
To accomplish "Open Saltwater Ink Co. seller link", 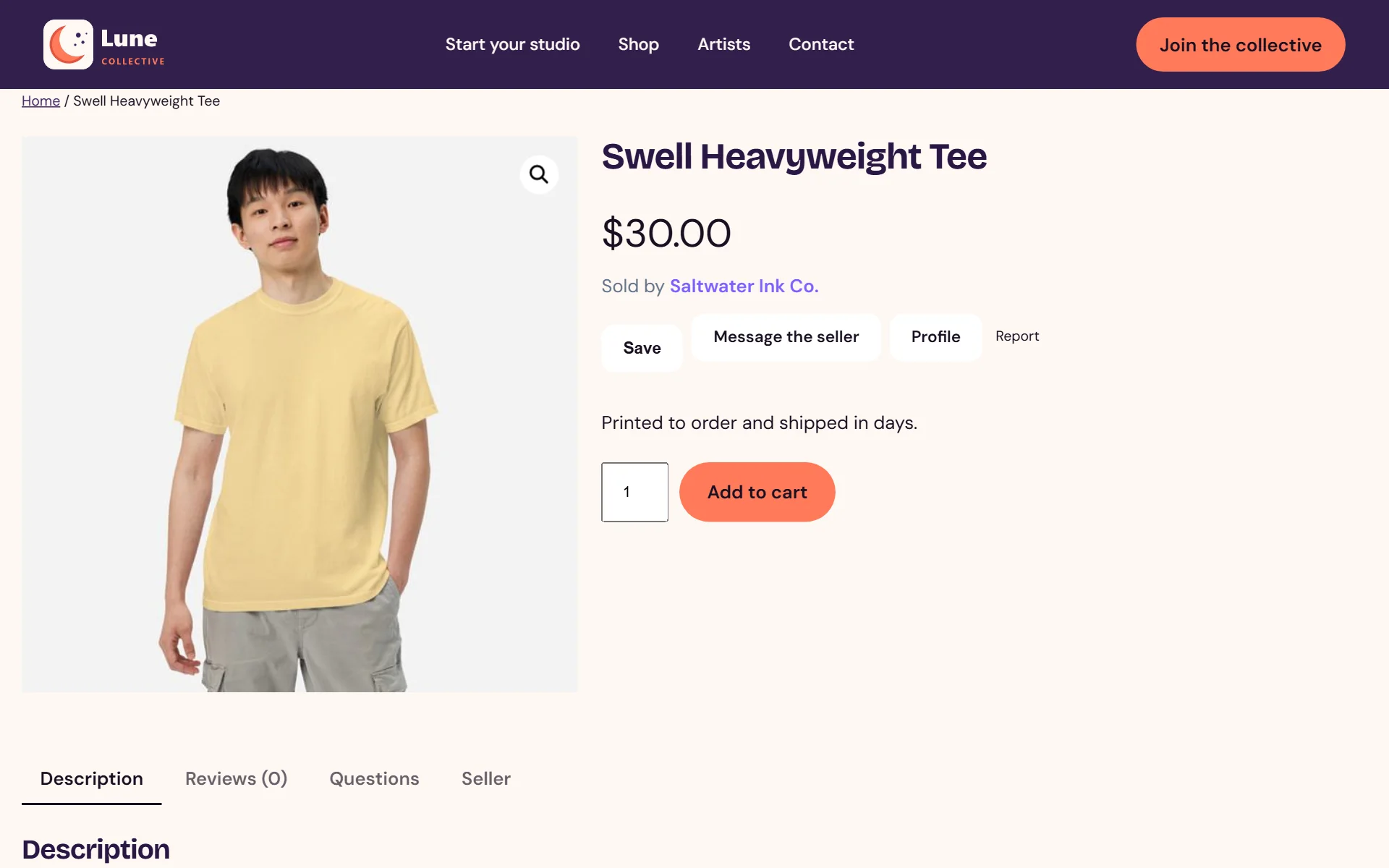I will (x=744, y=286).
